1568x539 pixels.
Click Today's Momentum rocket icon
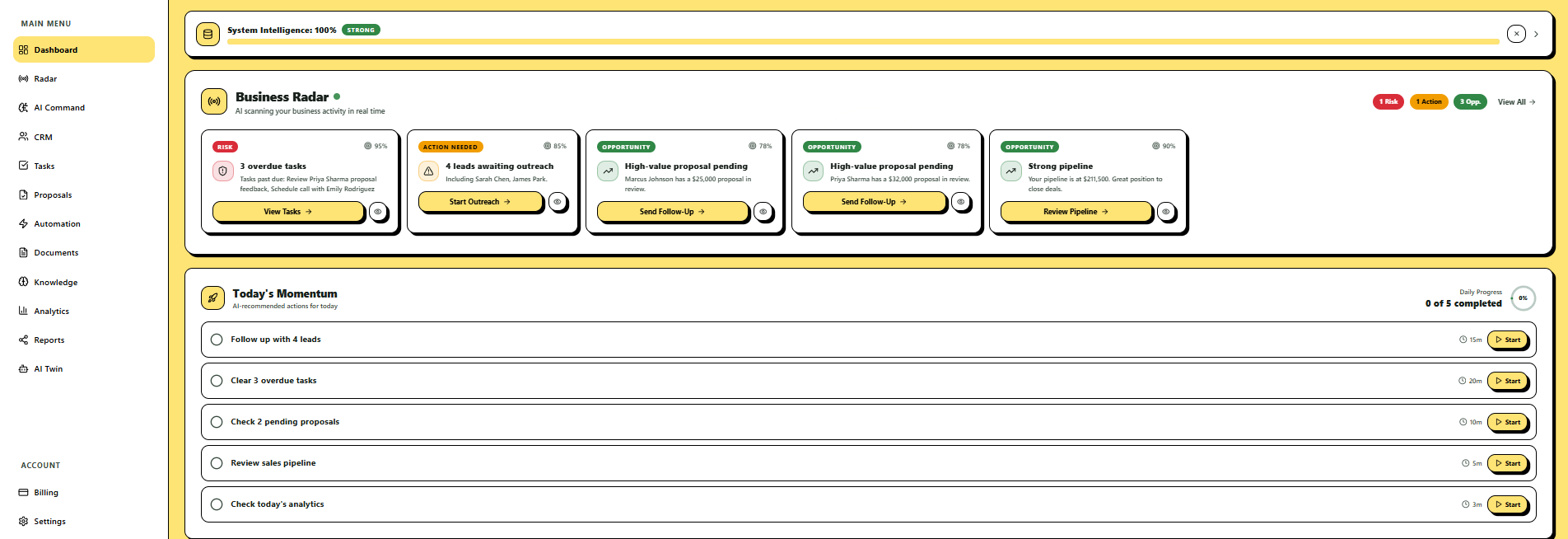coord(212,298)
